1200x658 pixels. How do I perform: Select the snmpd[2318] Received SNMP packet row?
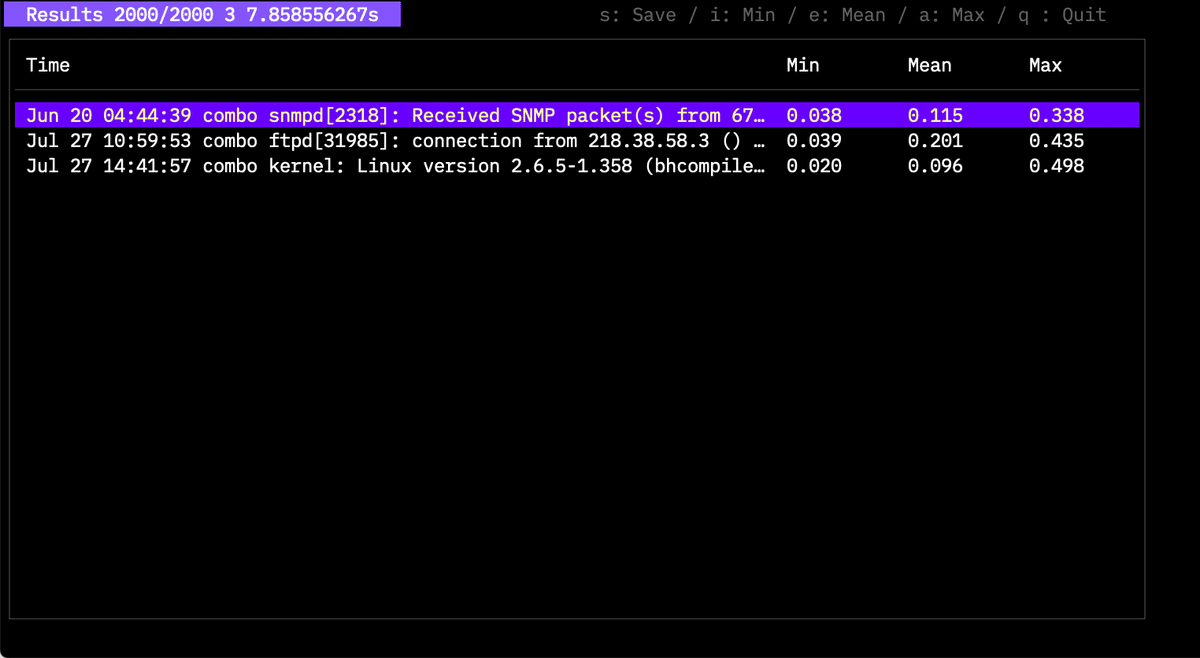(x=578, y=115)
